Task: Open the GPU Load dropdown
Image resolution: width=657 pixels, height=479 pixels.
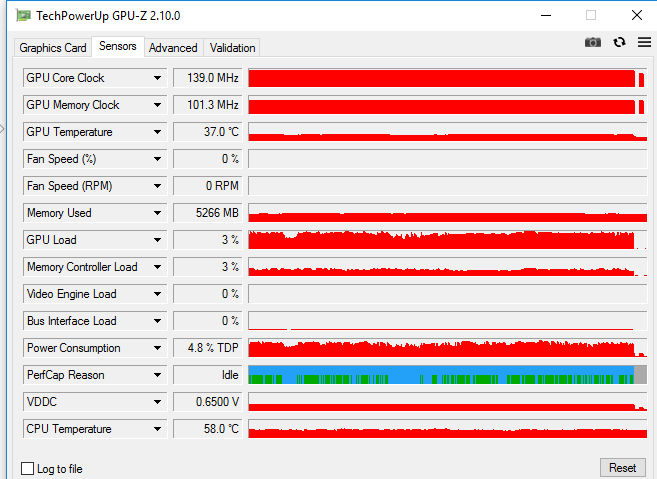Action: click(x=95, y=240)
